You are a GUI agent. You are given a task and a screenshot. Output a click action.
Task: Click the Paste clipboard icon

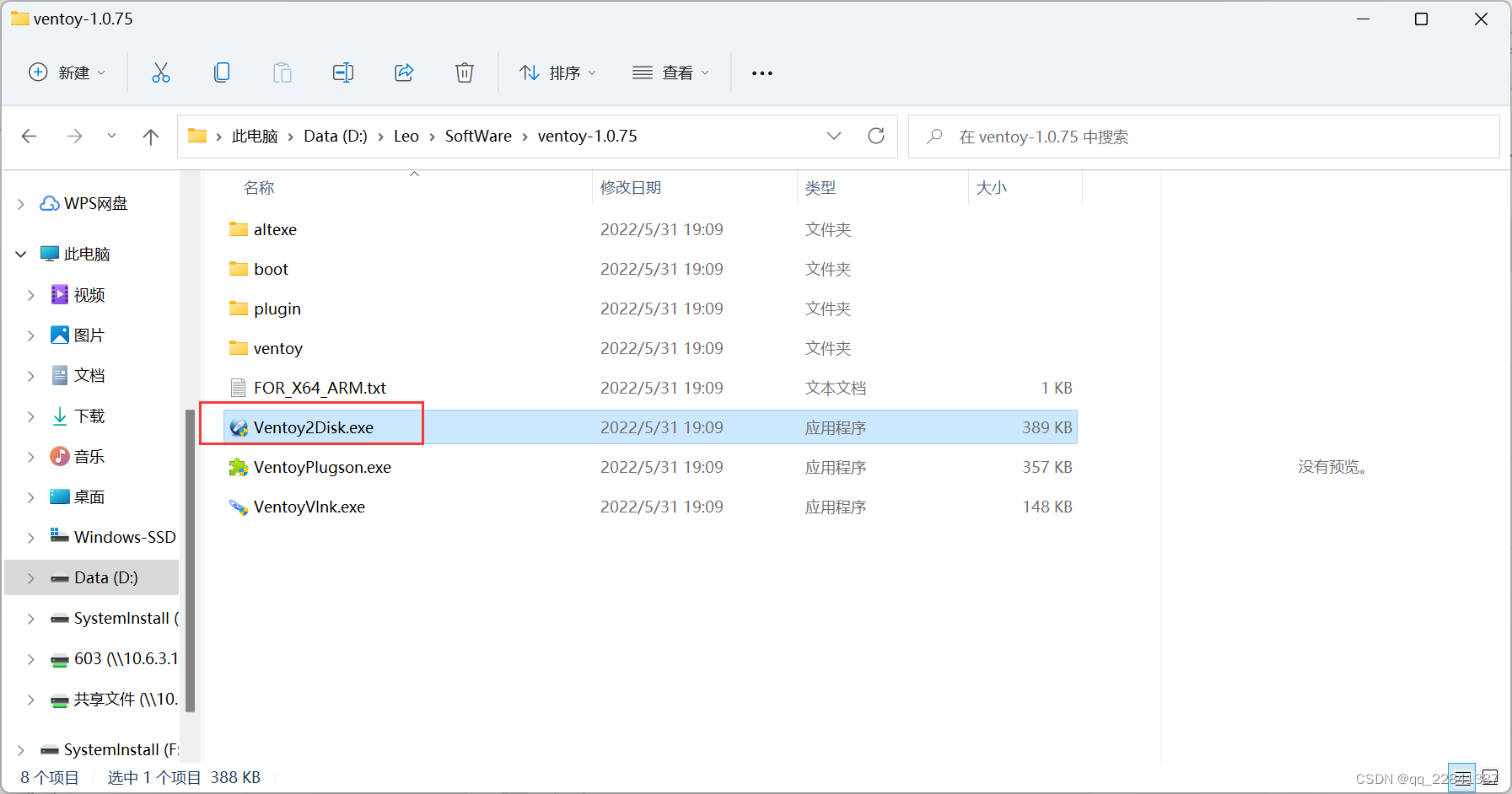tap(282, 72)
